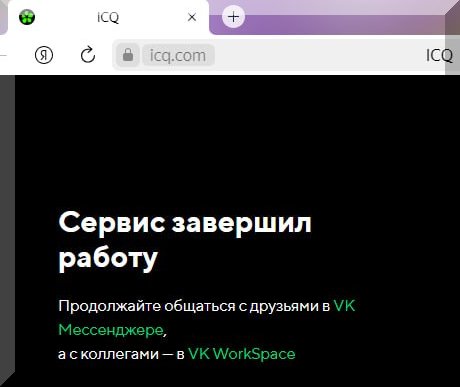
Task: Click text а с коллегами — в
Action: pos(121,354)
